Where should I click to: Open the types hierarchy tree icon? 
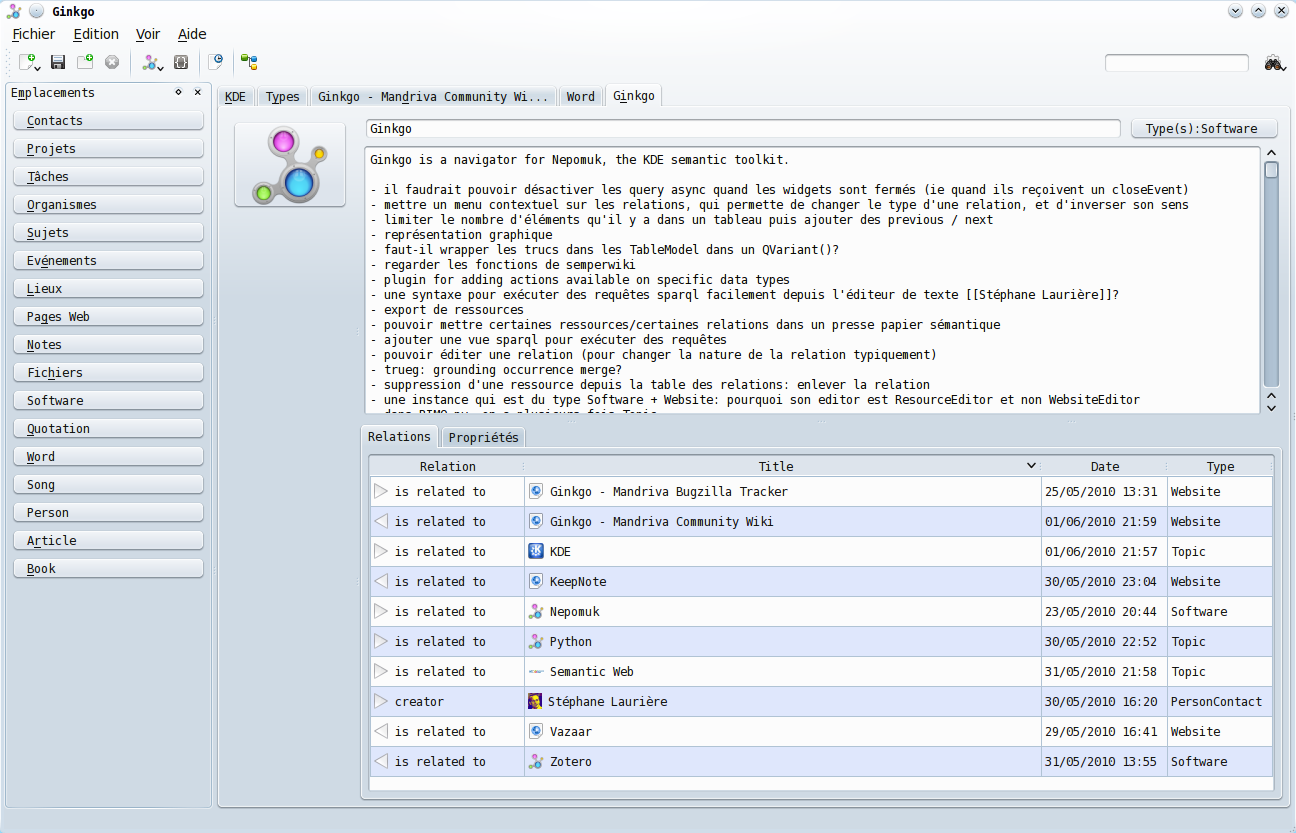(x=249, y=62)
